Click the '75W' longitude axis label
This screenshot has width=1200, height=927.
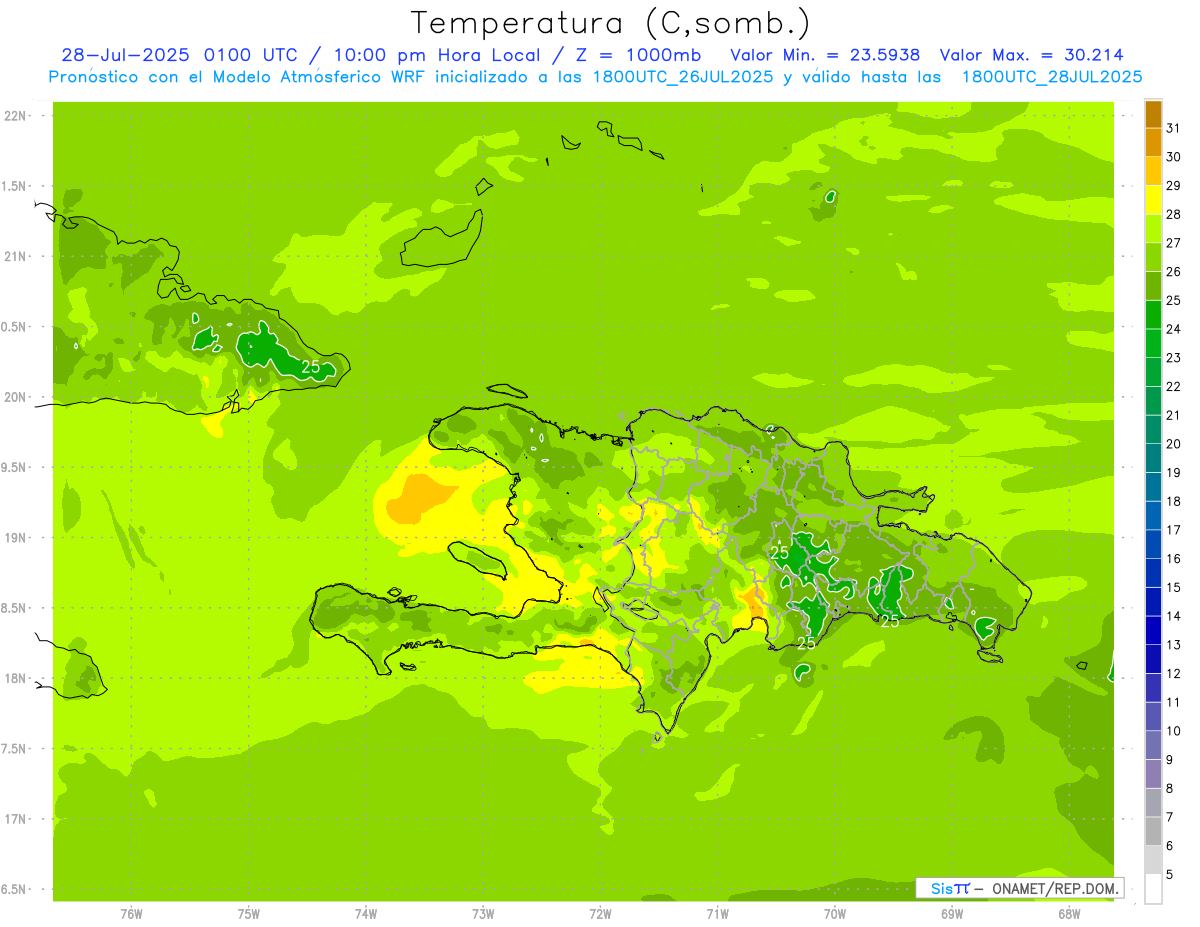pos(249,914)
